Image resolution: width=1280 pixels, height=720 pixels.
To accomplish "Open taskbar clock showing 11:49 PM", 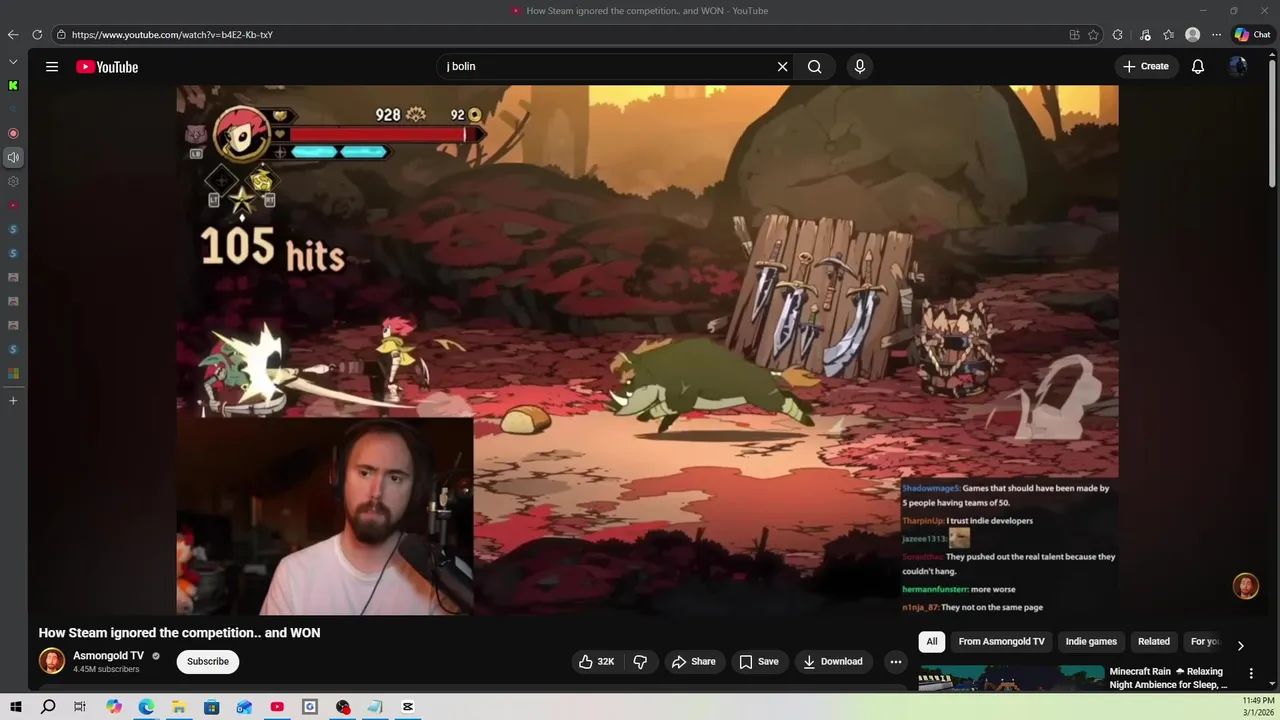I will (x=1258, y=707).
